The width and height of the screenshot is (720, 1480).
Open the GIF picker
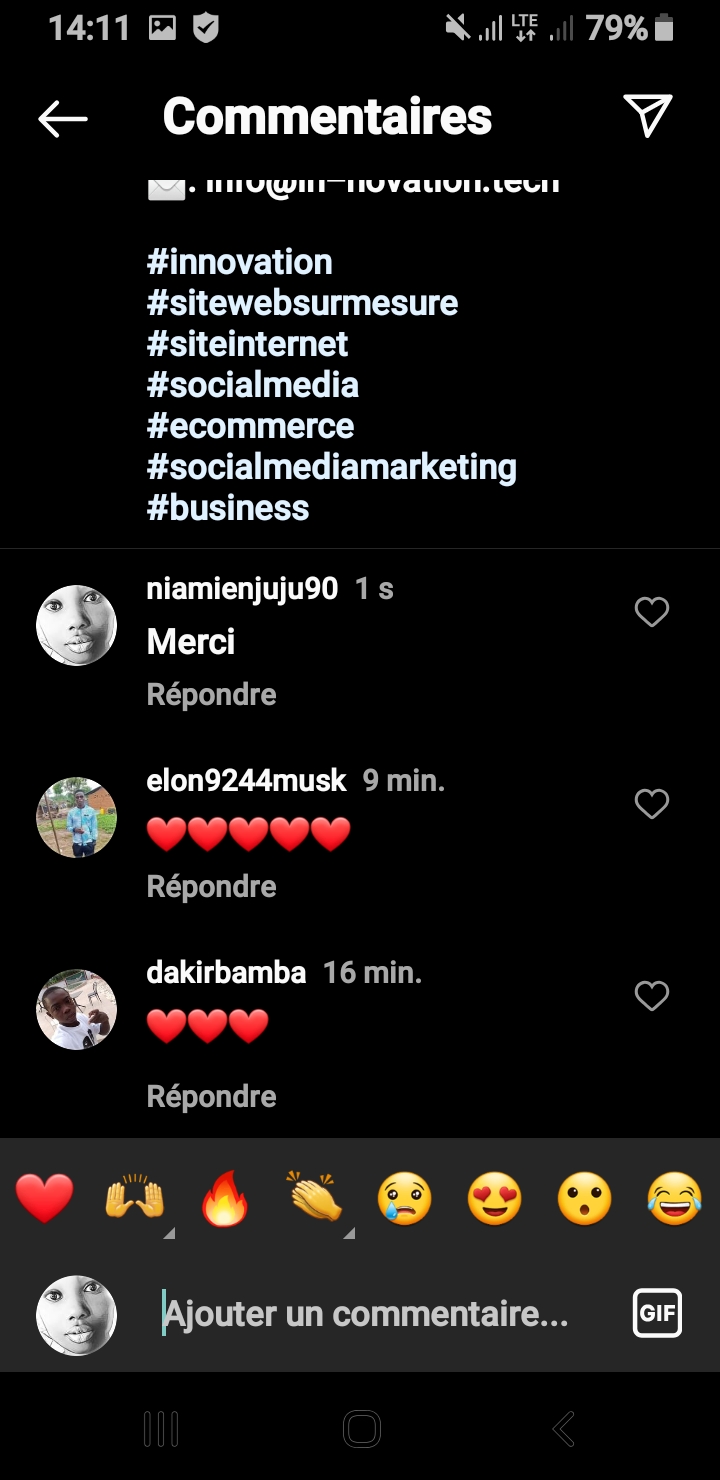[x=657, y=1313]
